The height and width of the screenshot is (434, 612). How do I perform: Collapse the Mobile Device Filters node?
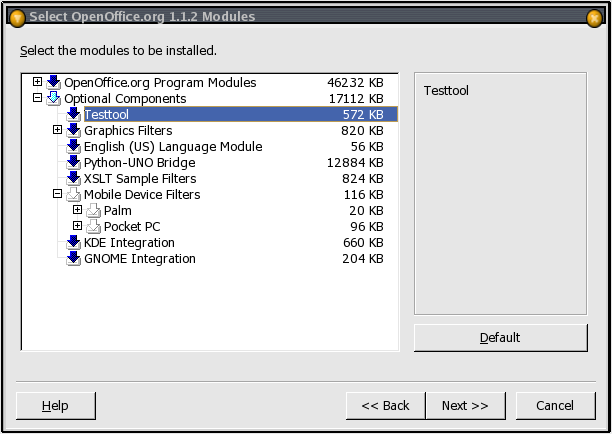pyautogui.click(x=57, y=194)
